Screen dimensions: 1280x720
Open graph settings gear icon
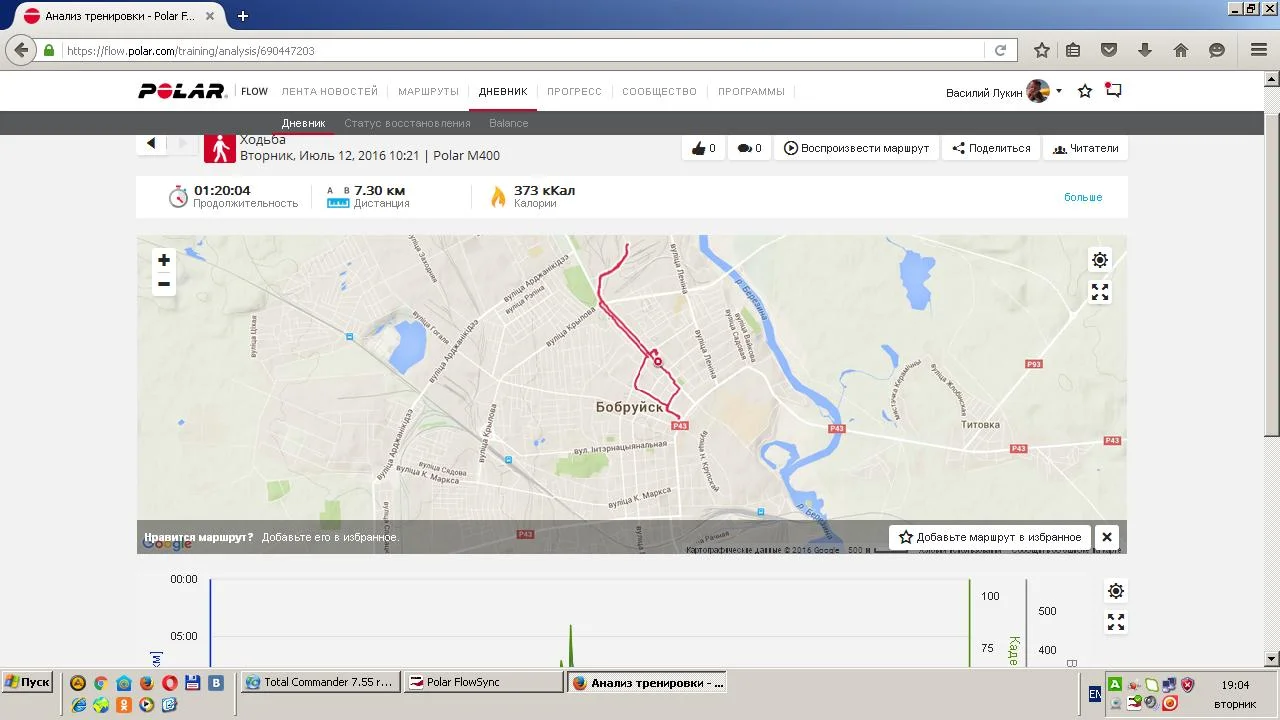[1116, 591]
